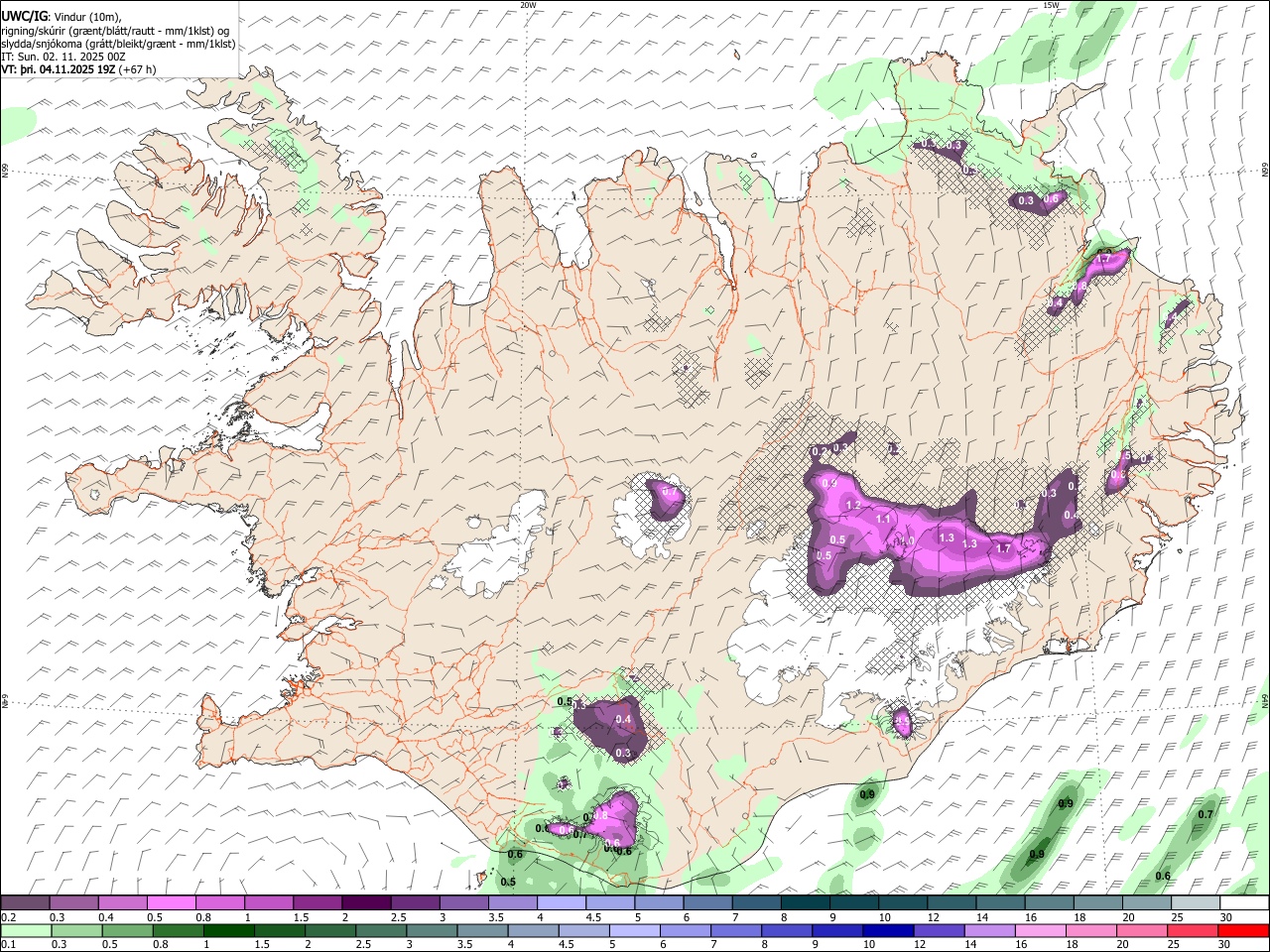The height and width of the screenshot is (952, 1270).
Task: Click the '0.4' tick label in the snow legend
Action: pos(105,917)
